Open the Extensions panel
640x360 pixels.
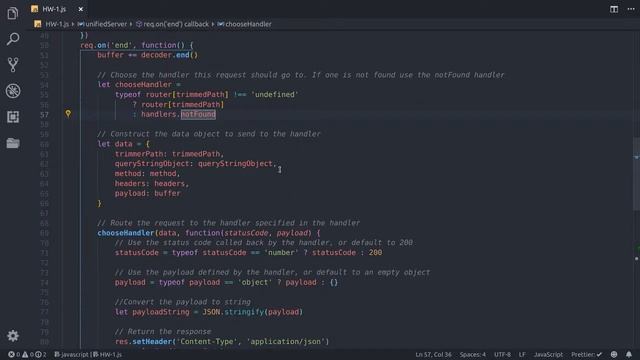click(13, 117)
